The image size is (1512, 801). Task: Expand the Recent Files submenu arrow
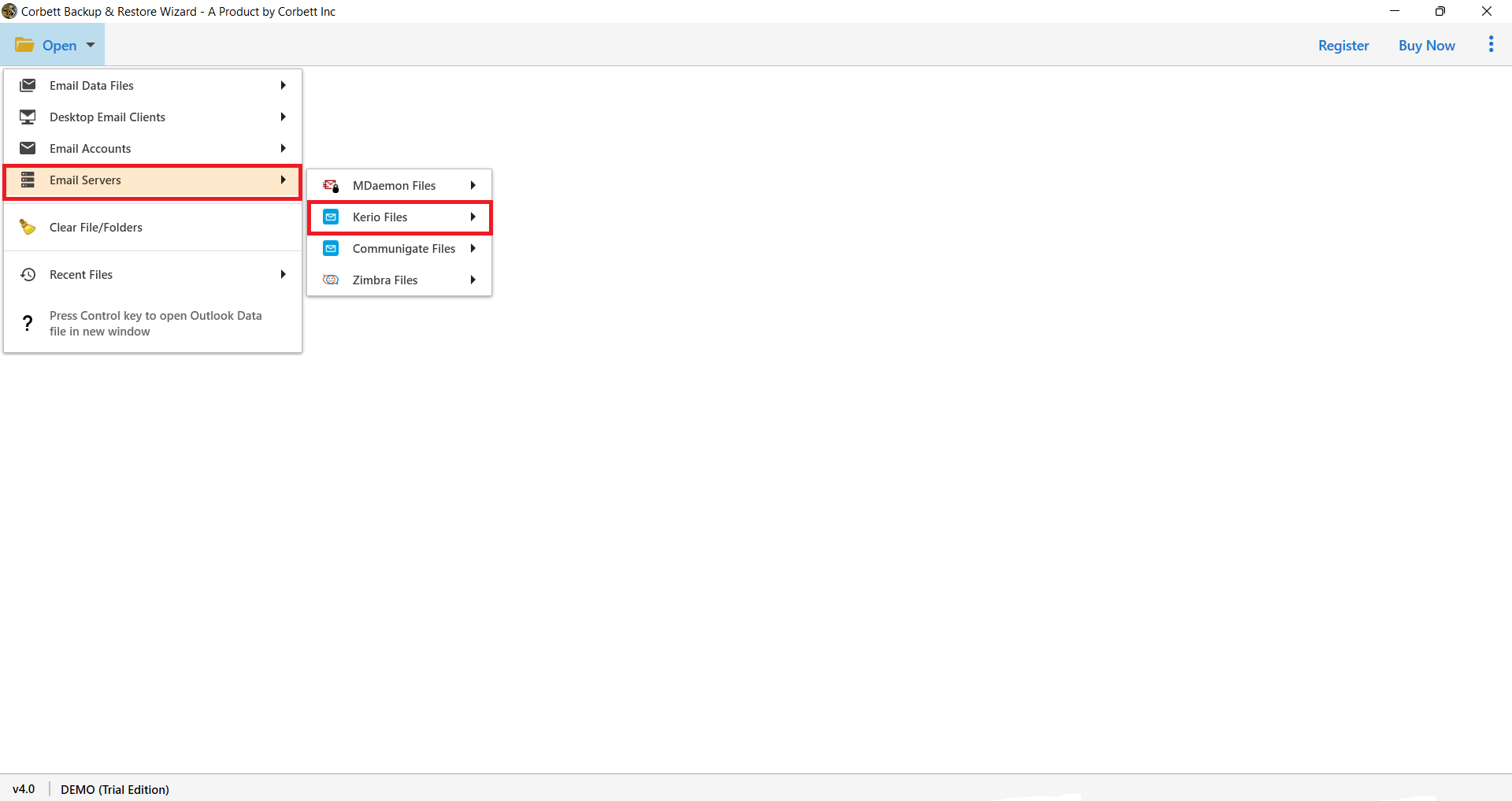point(283,274)
